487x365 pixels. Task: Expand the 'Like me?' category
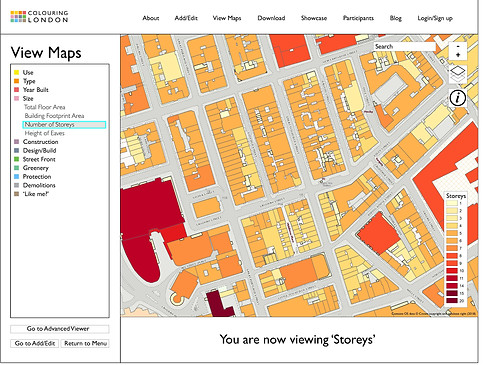36,194
